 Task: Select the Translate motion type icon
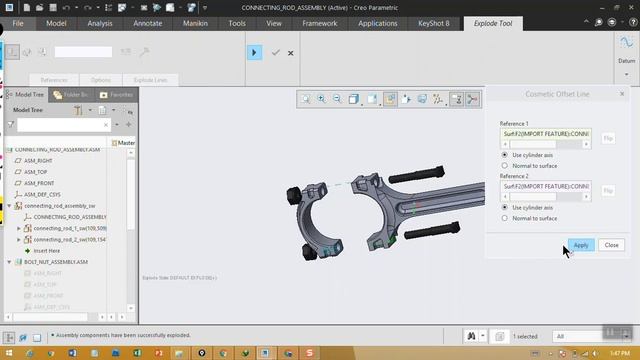coord(12,52)
